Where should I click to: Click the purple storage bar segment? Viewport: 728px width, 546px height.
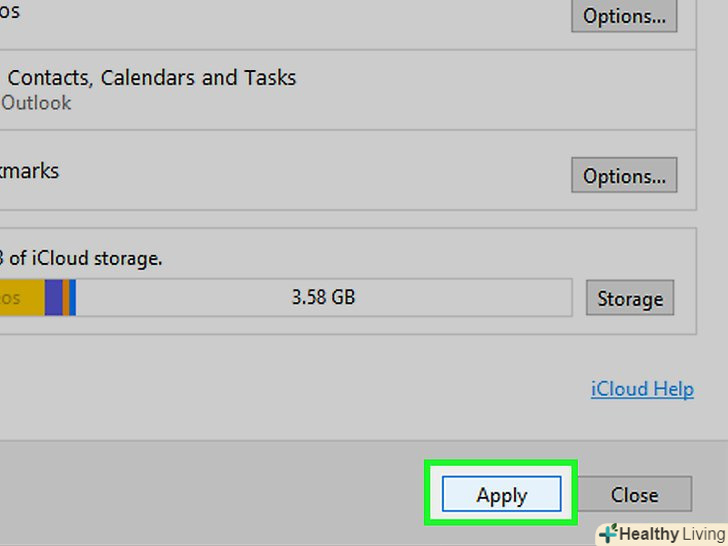(x=53, y=298)
